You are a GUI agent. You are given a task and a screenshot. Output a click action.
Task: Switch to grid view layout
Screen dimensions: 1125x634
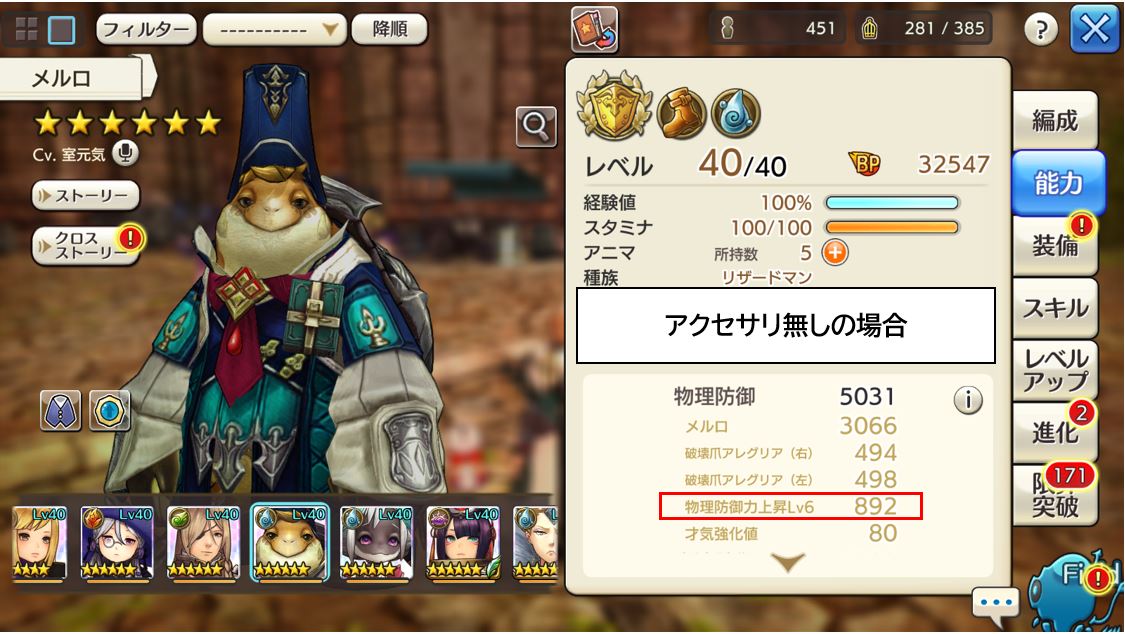27,29
